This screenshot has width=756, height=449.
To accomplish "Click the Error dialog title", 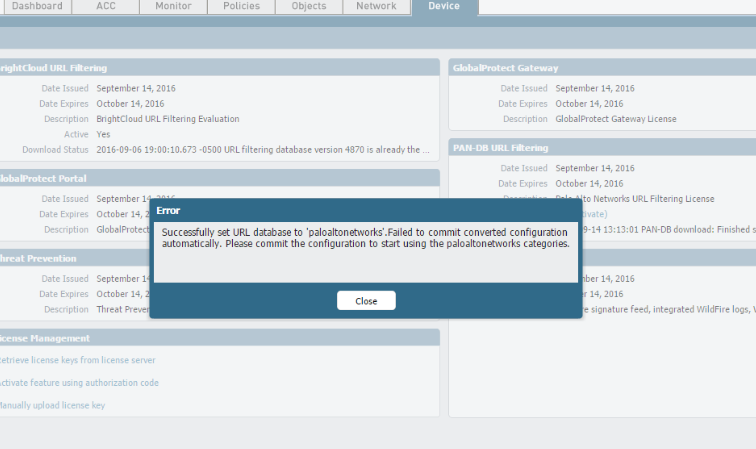I will click(x=168, y=211).
